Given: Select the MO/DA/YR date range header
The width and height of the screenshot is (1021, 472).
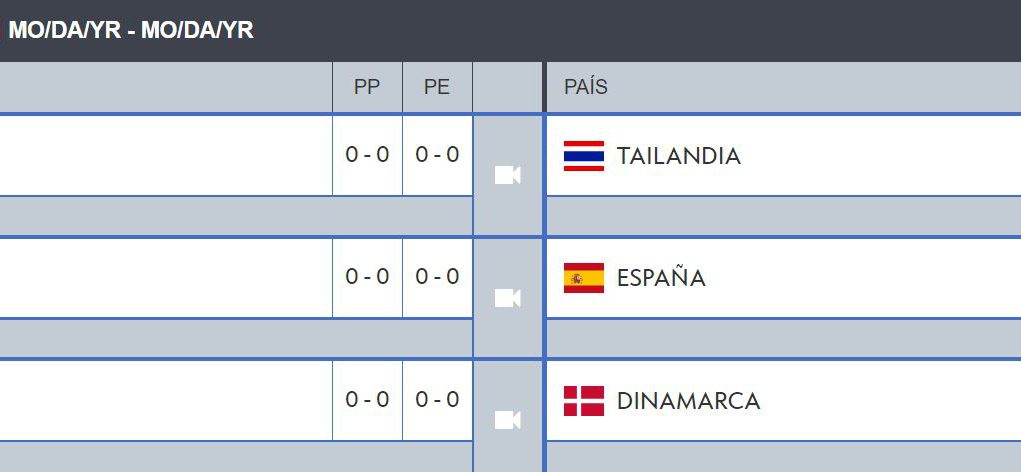Looking at the screenshot, I should coord(131,30).
